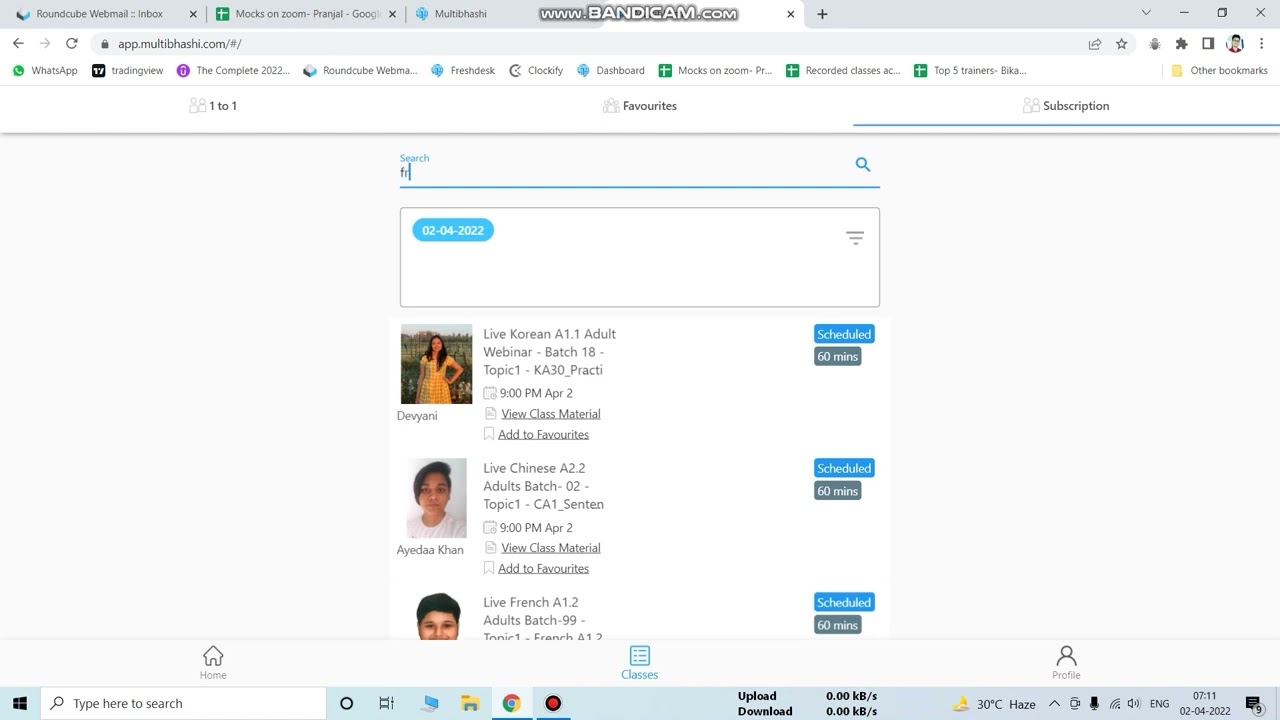Open Profile in bottom navigation

pos(1066,663)
